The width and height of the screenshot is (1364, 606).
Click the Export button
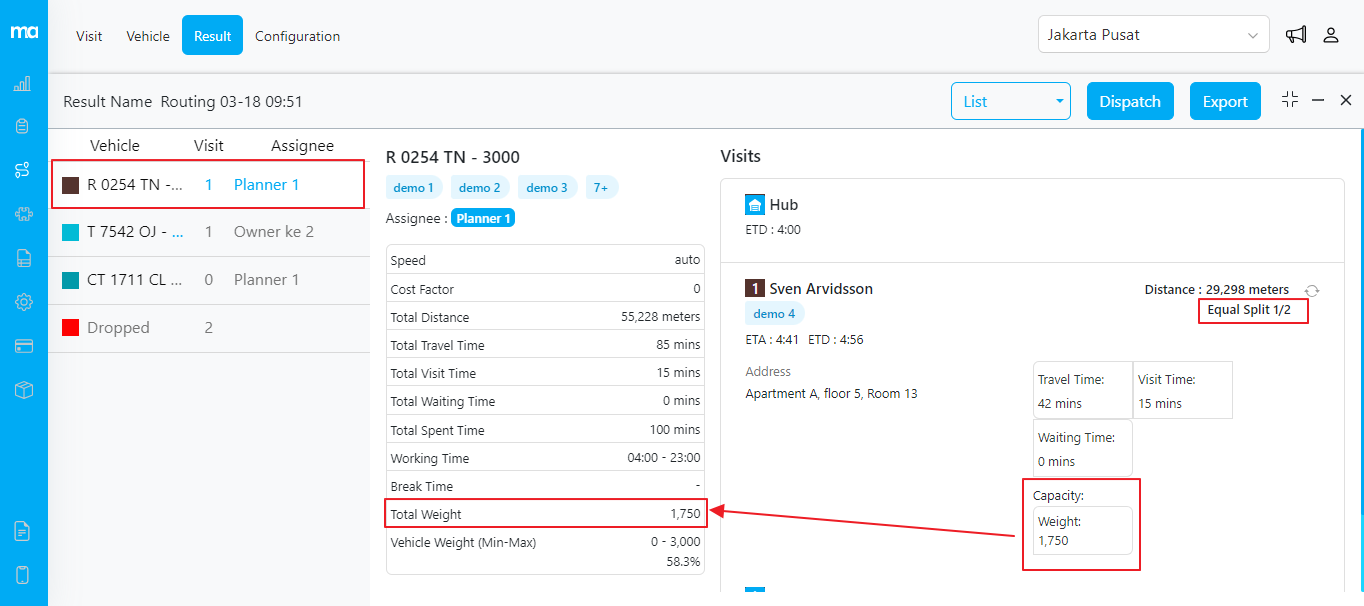[x=1224, y=101]
